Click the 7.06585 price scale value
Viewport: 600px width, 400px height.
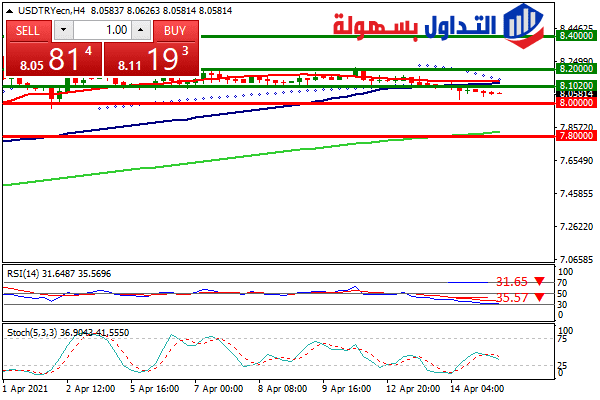coord(576,260)
